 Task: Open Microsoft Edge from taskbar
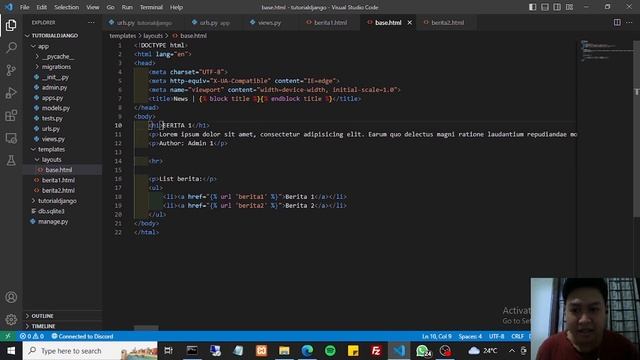(x=307, y=351)
